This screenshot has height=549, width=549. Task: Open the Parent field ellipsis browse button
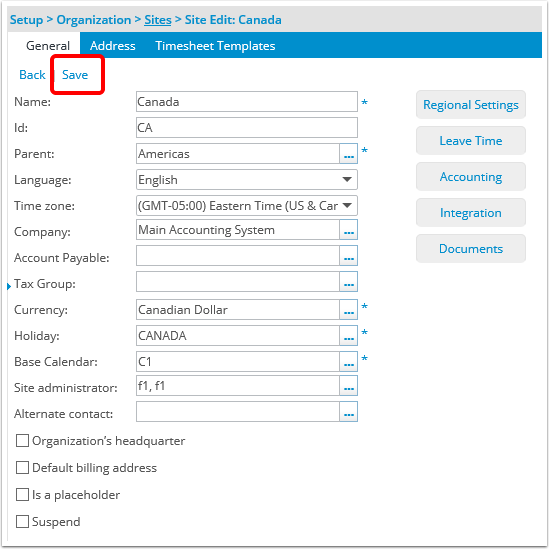coord(348,153)
